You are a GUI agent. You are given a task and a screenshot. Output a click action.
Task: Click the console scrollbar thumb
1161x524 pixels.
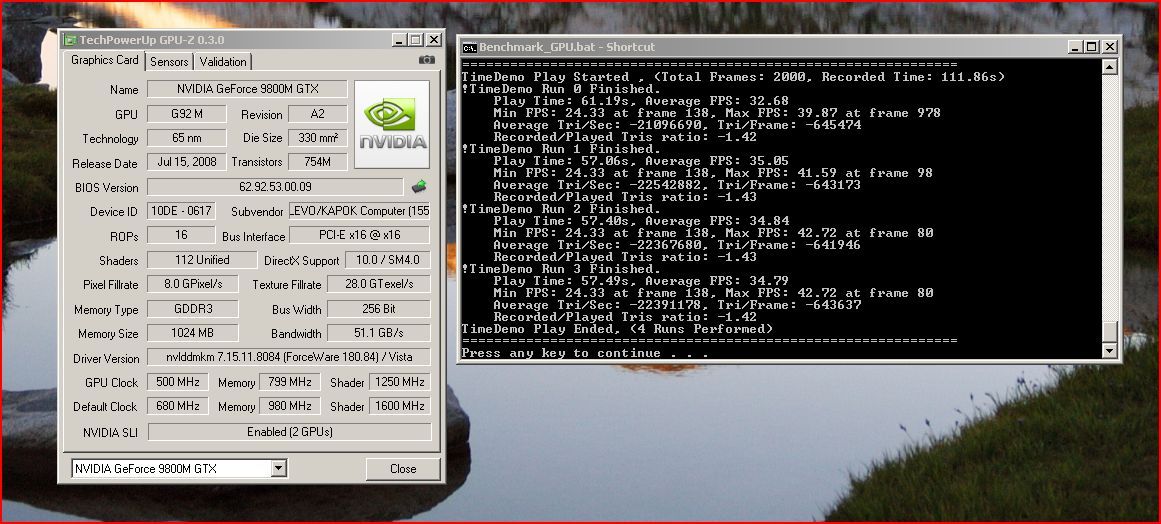(1108, 332)
